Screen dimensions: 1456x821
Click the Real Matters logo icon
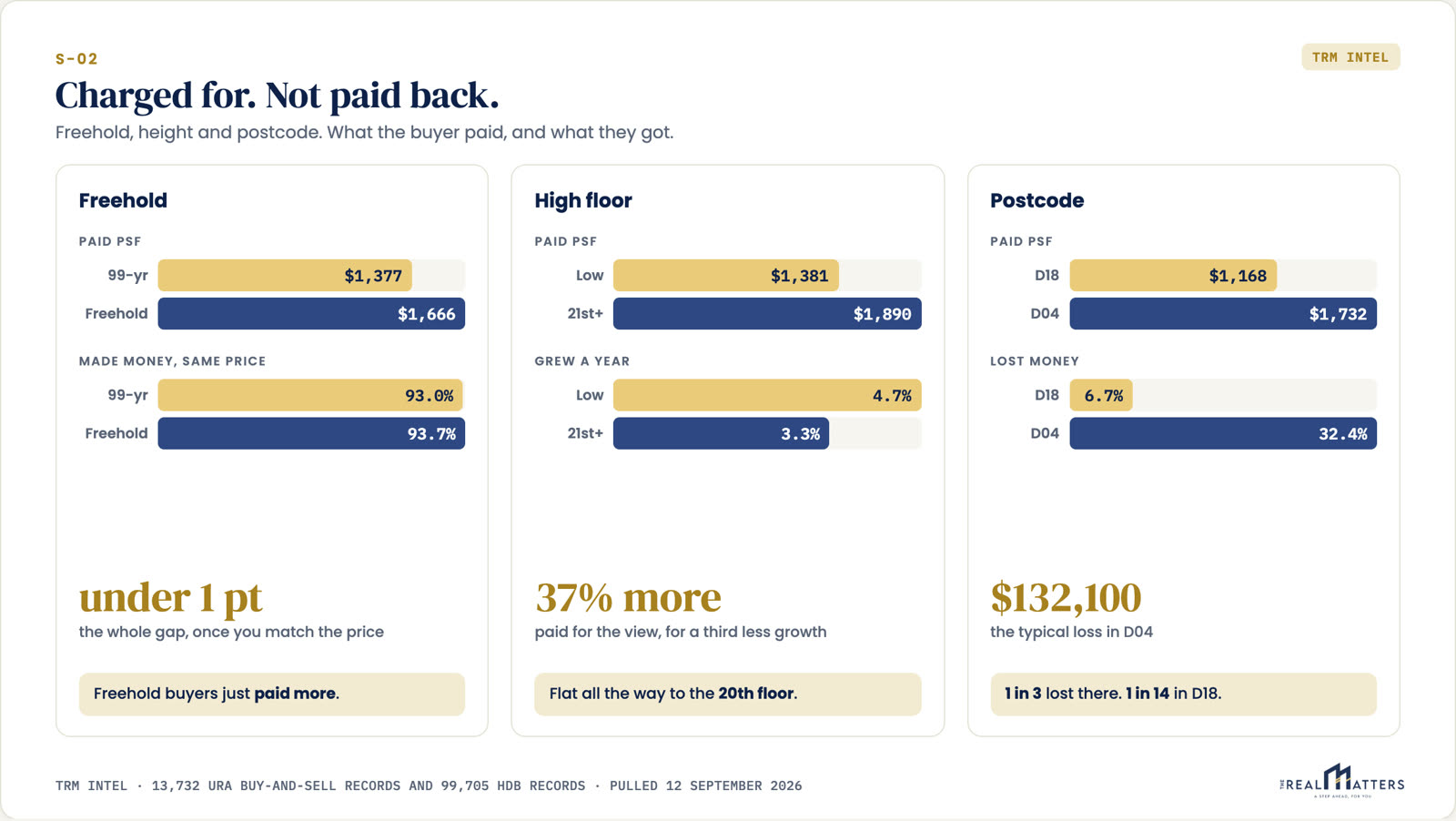pyautogui.click(x=1342, y=781)
